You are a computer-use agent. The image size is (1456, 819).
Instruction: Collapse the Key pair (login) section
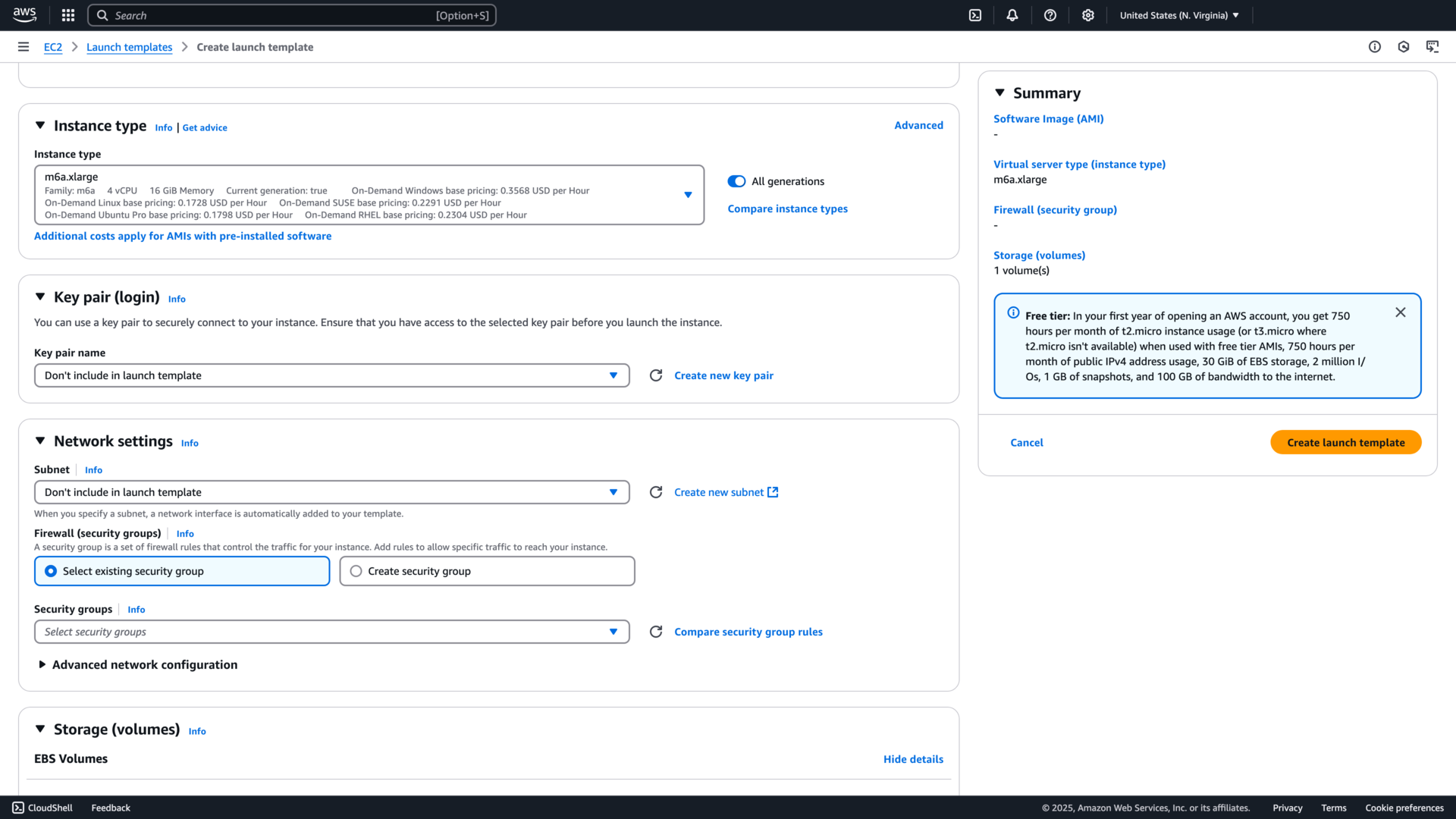(40, 297)
